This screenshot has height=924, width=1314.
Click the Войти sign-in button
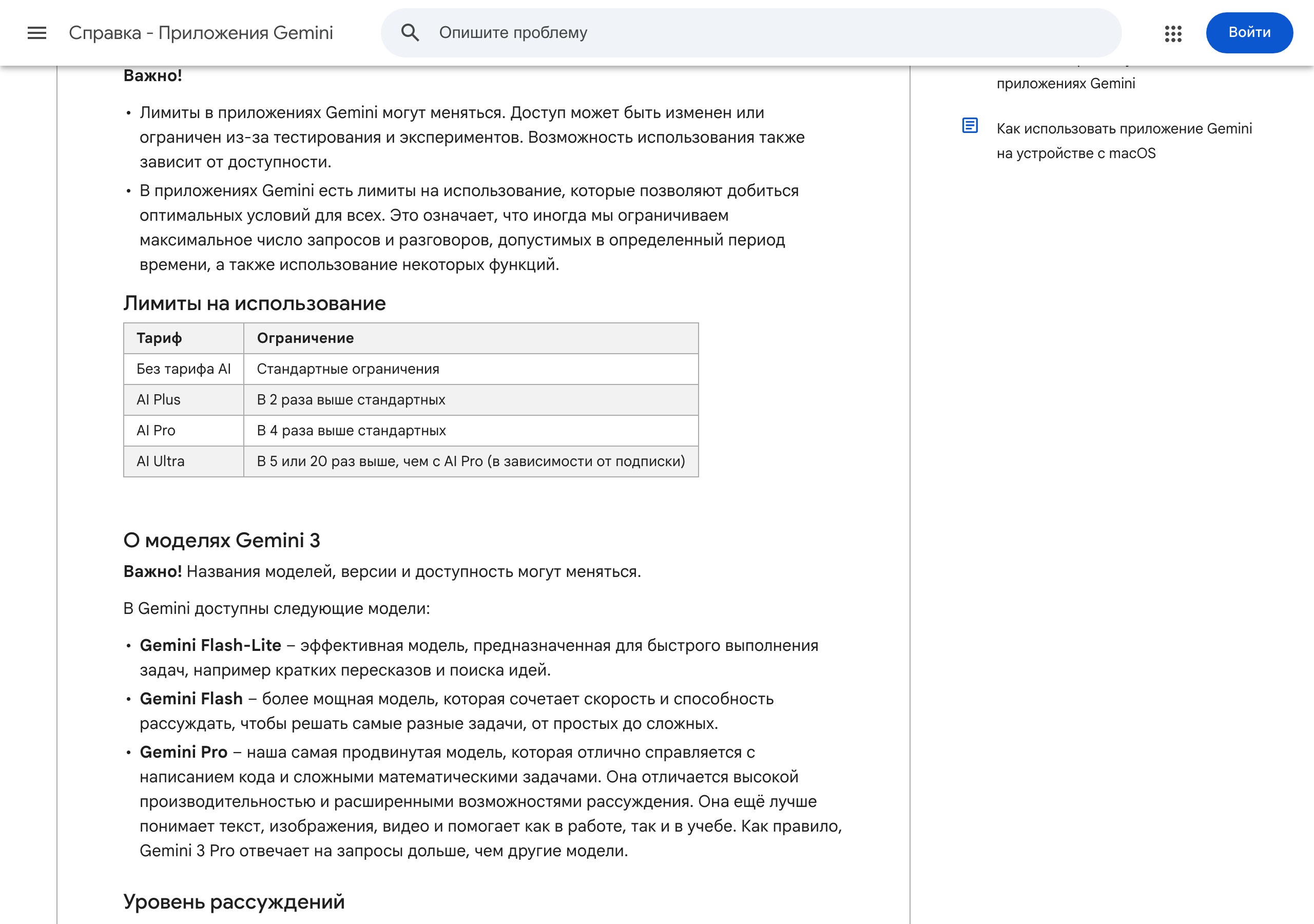1249,33
